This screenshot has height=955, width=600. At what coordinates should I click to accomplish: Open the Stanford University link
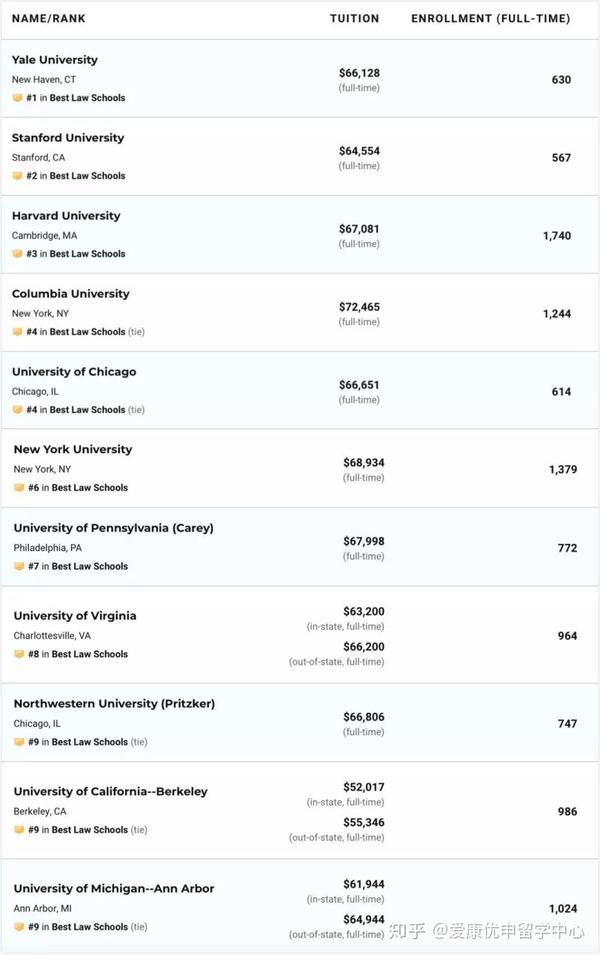(x=68, y=138)
